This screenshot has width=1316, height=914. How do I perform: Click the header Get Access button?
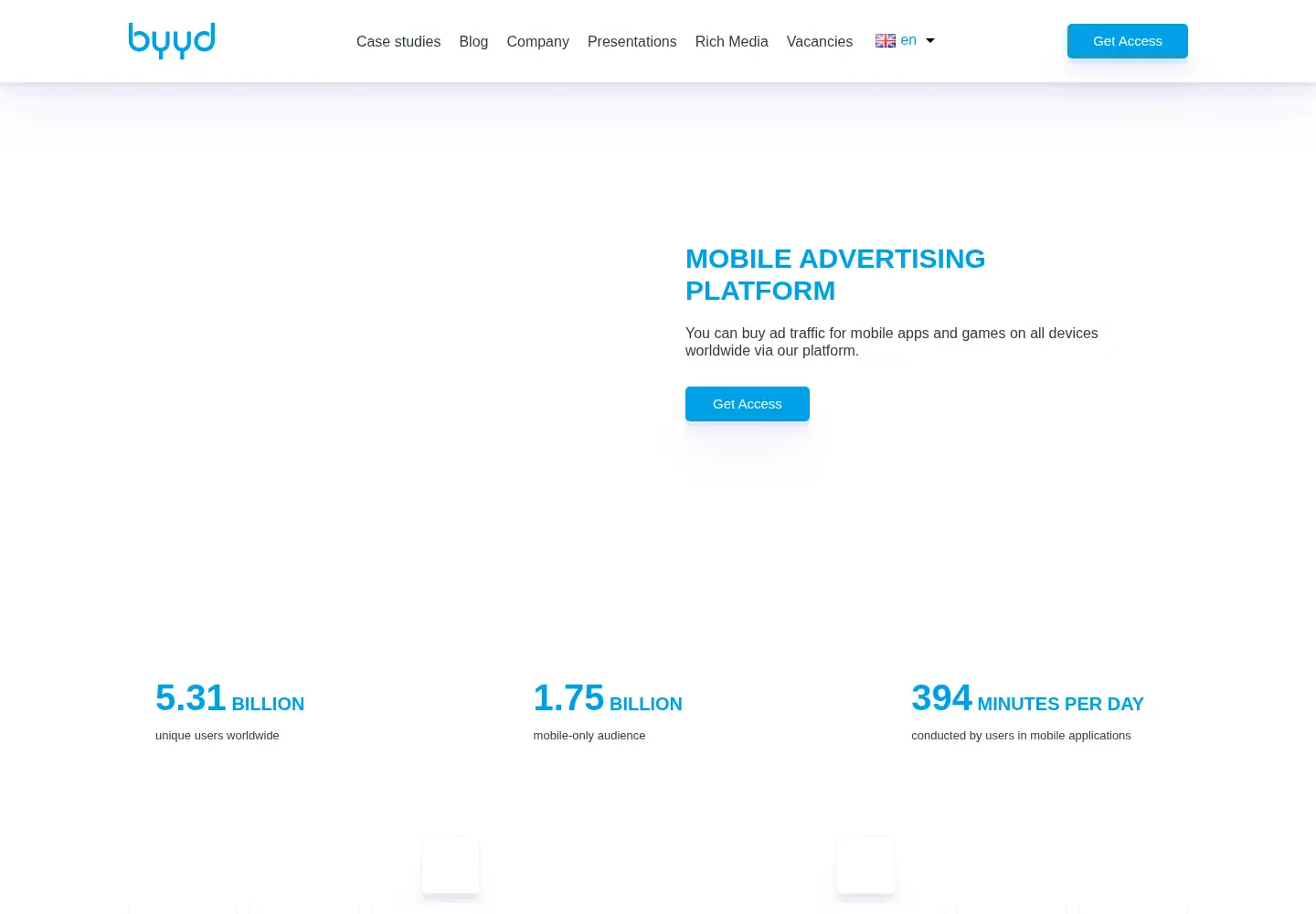(1128, 41)
